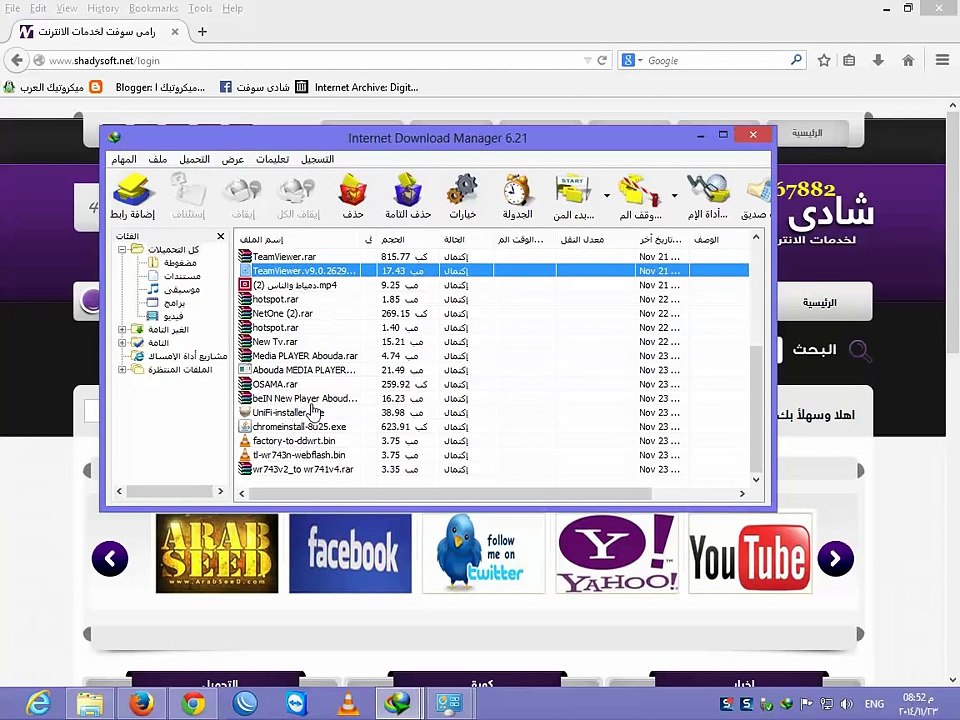Select the Music category folder
Viewport: 960px width, 720px height.
[173, 290]
